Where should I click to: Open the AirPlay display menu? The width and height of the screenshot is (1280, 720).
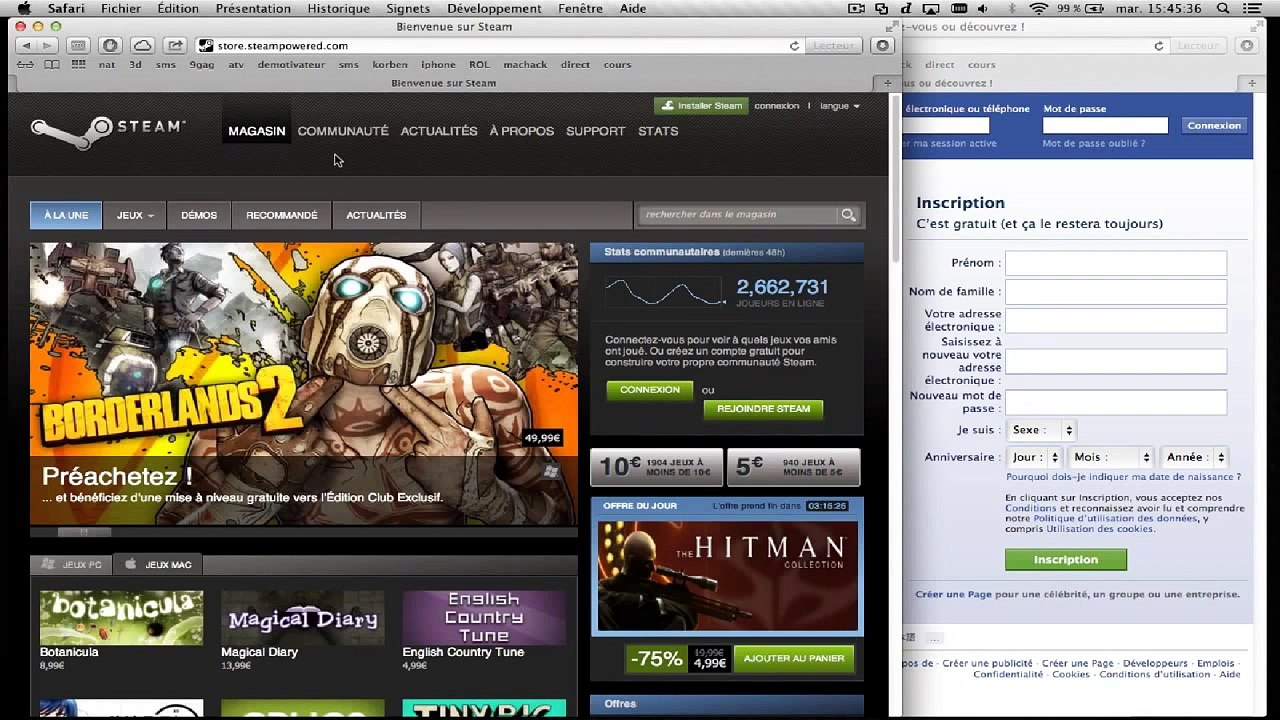coord(931,8)
